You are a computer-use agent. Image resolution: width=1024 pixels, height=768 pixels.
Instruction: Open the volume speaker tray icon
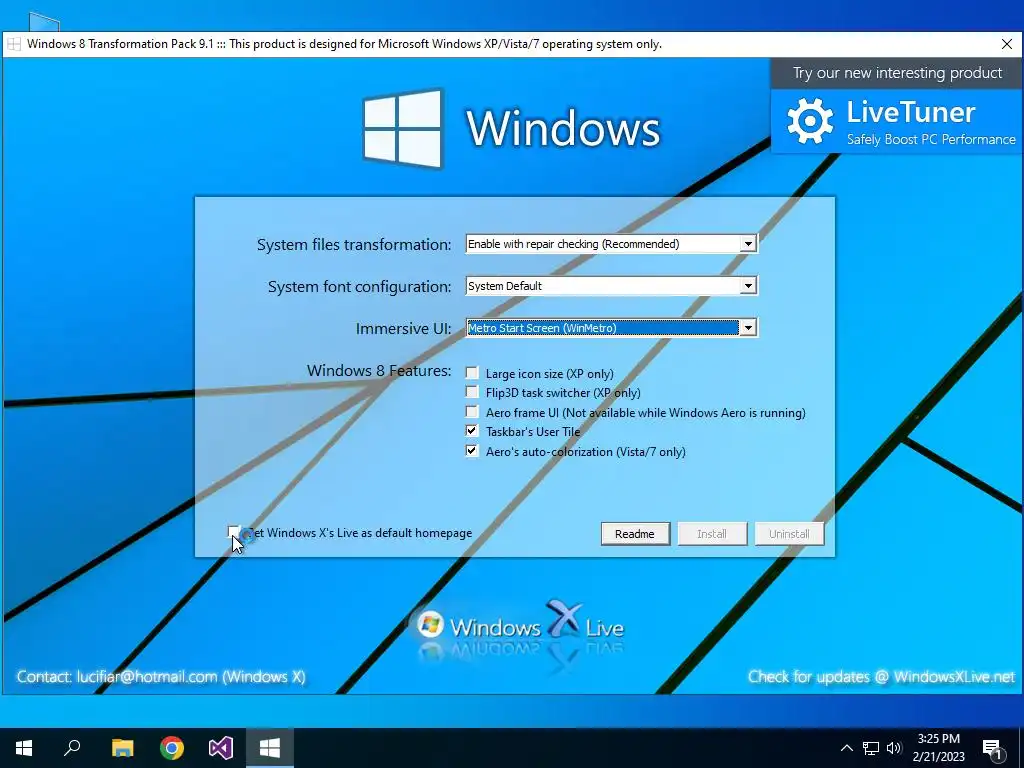(894, 748)
